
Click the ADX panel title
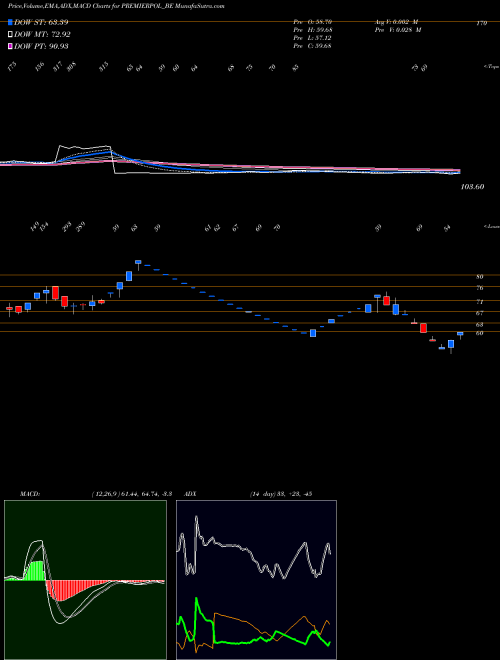[191, 494]
